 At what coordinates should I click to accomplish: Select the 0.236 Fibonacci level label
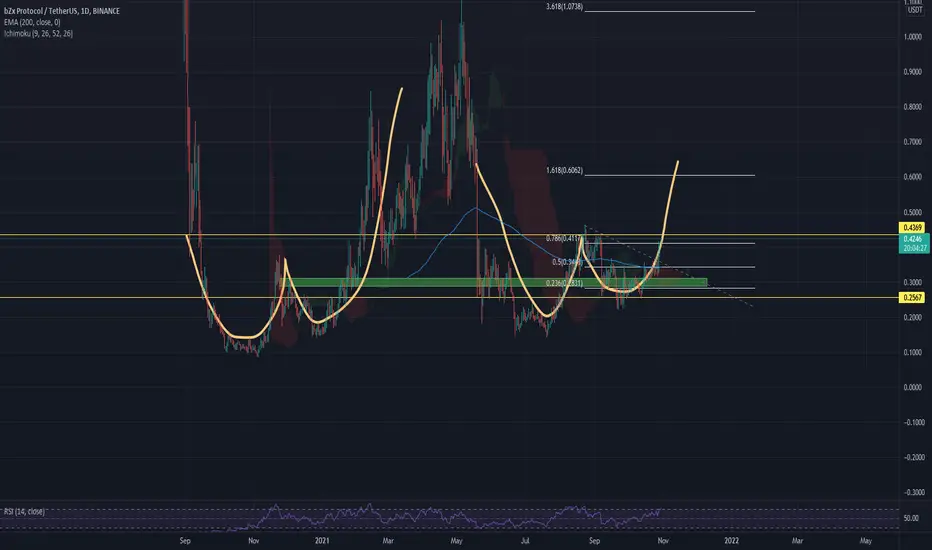[563, 284]
